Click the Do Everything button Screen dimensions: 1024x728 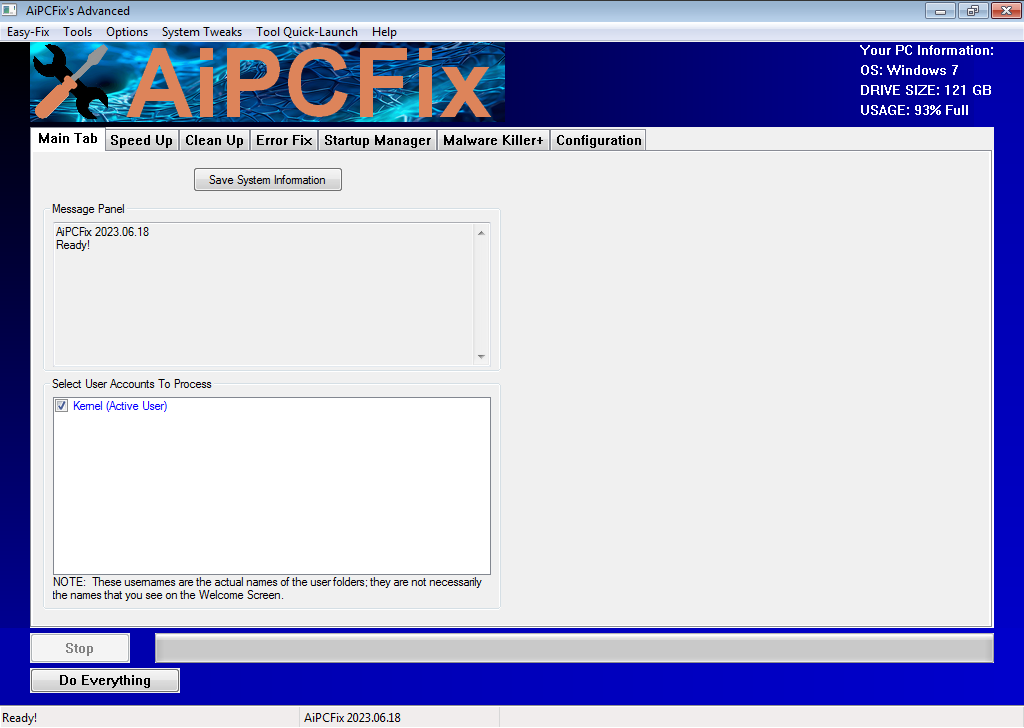105,680
